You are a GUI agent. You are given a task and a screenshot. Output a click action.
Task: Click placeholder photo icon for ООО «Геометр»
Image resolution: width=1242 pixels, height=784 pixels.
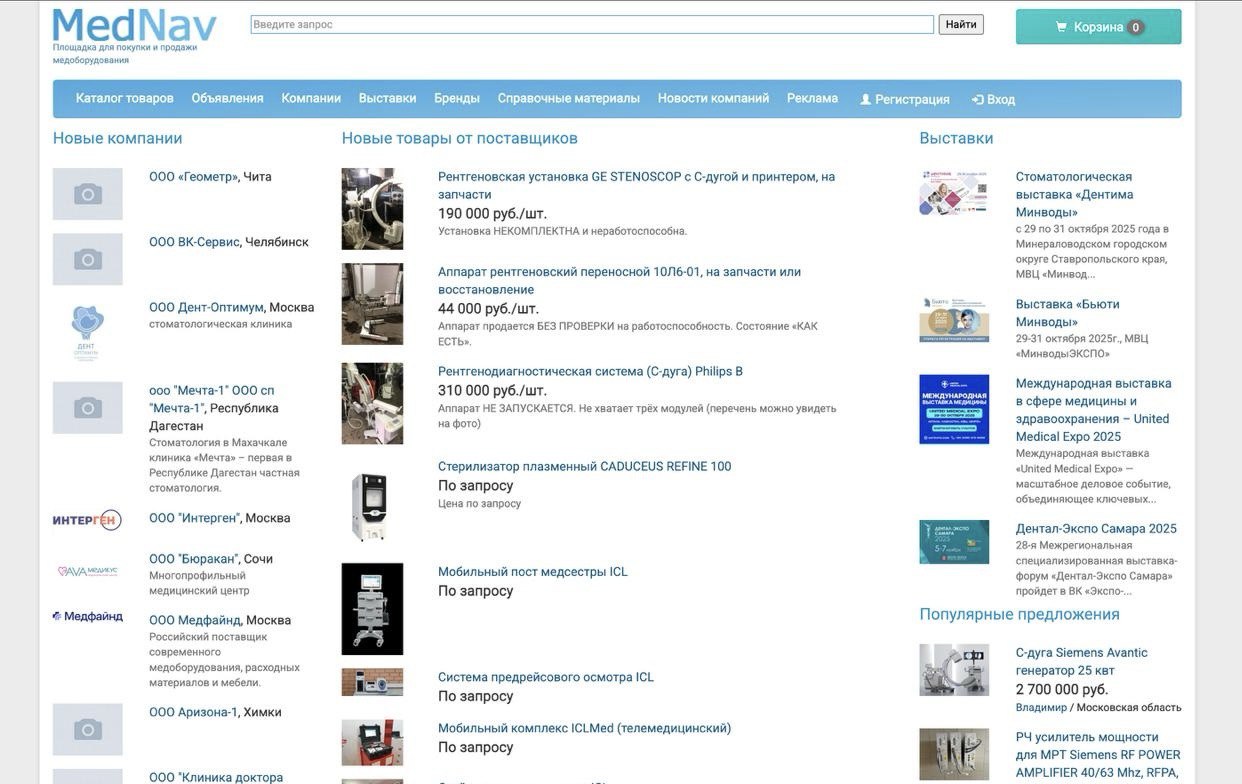point(88,194)
